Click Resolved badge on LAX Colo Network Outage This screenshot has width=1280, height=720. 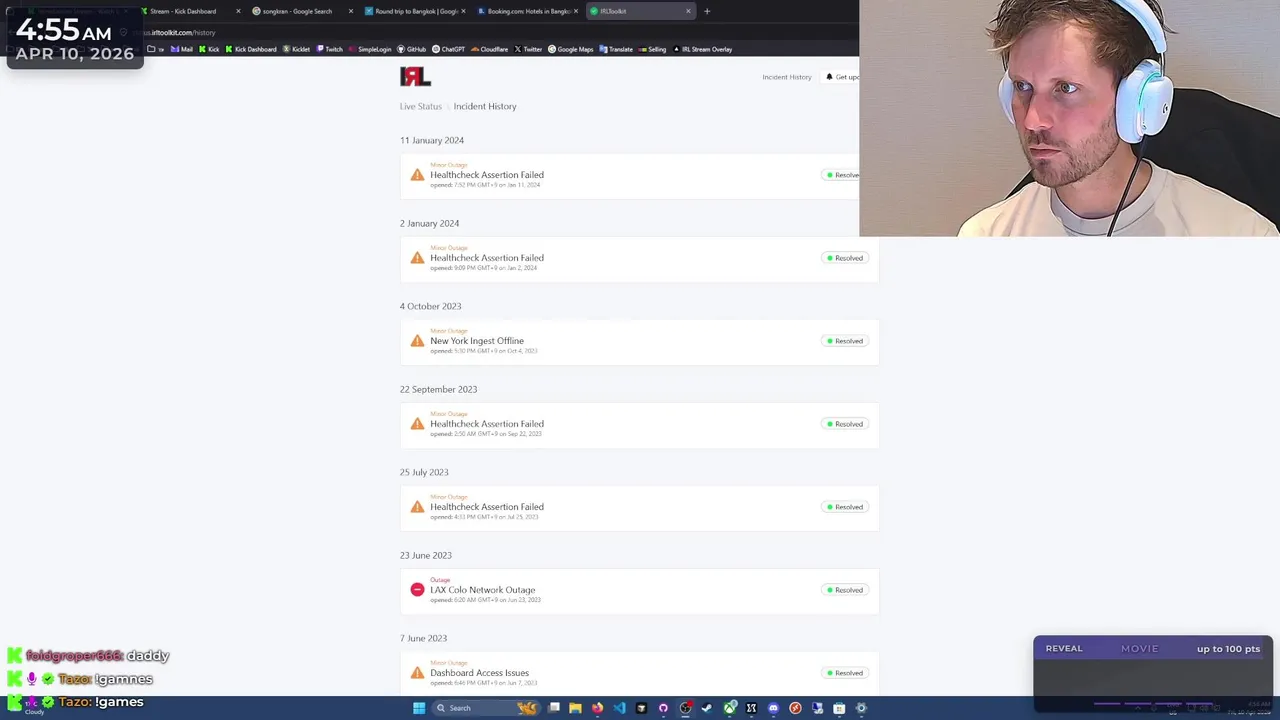pos(845,590)
